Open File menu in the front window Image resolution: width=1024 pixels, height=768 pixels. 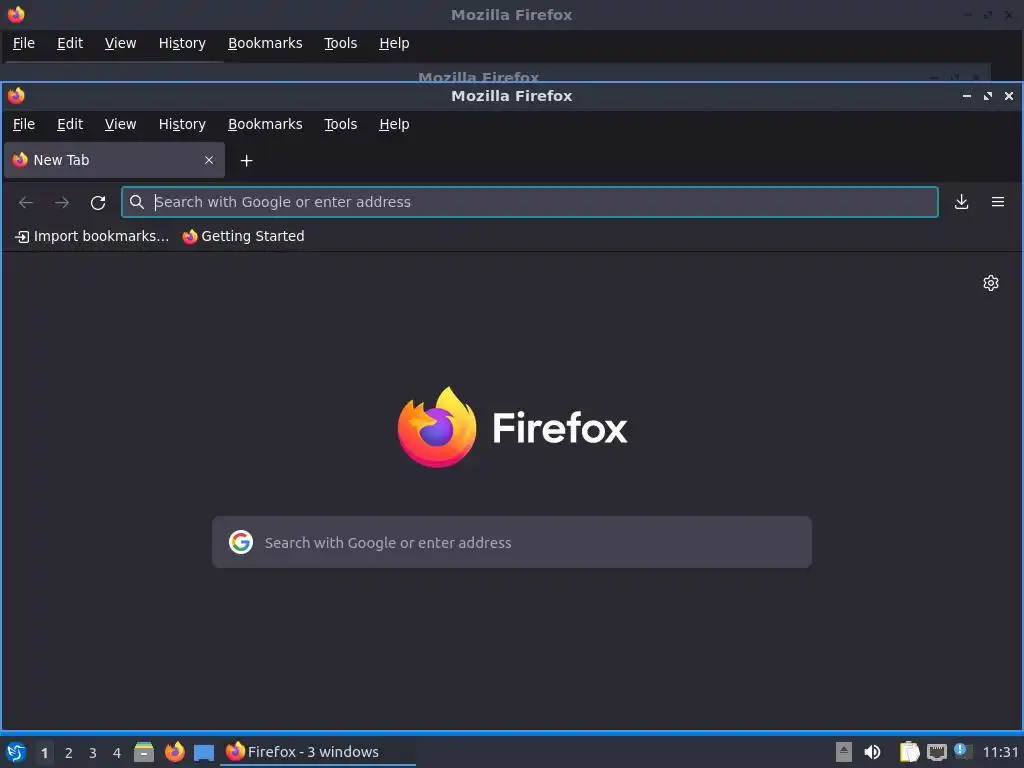pos(24,124)
